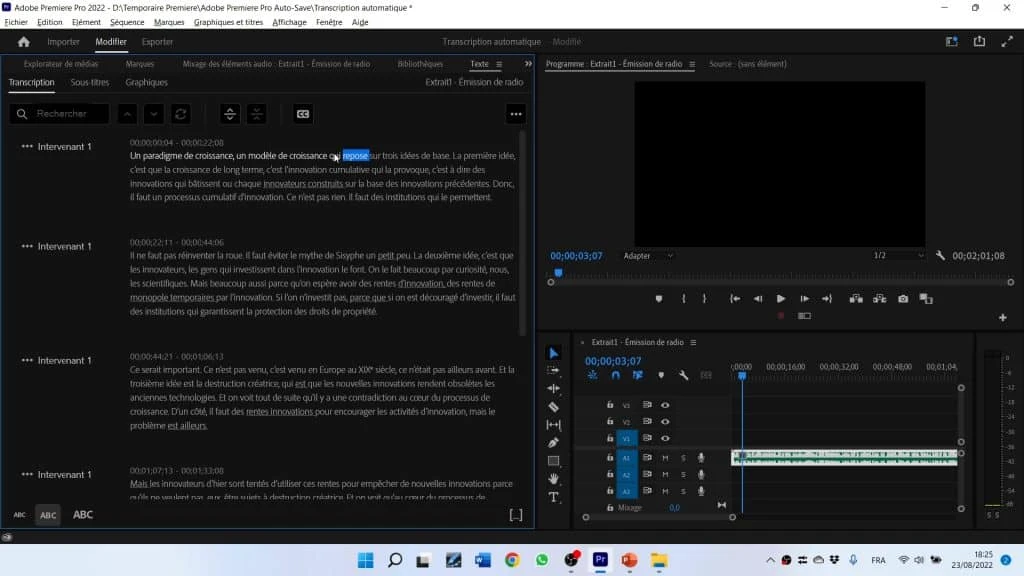Click Mark In bracket button

pyautogui.click(x=684, y=298)
